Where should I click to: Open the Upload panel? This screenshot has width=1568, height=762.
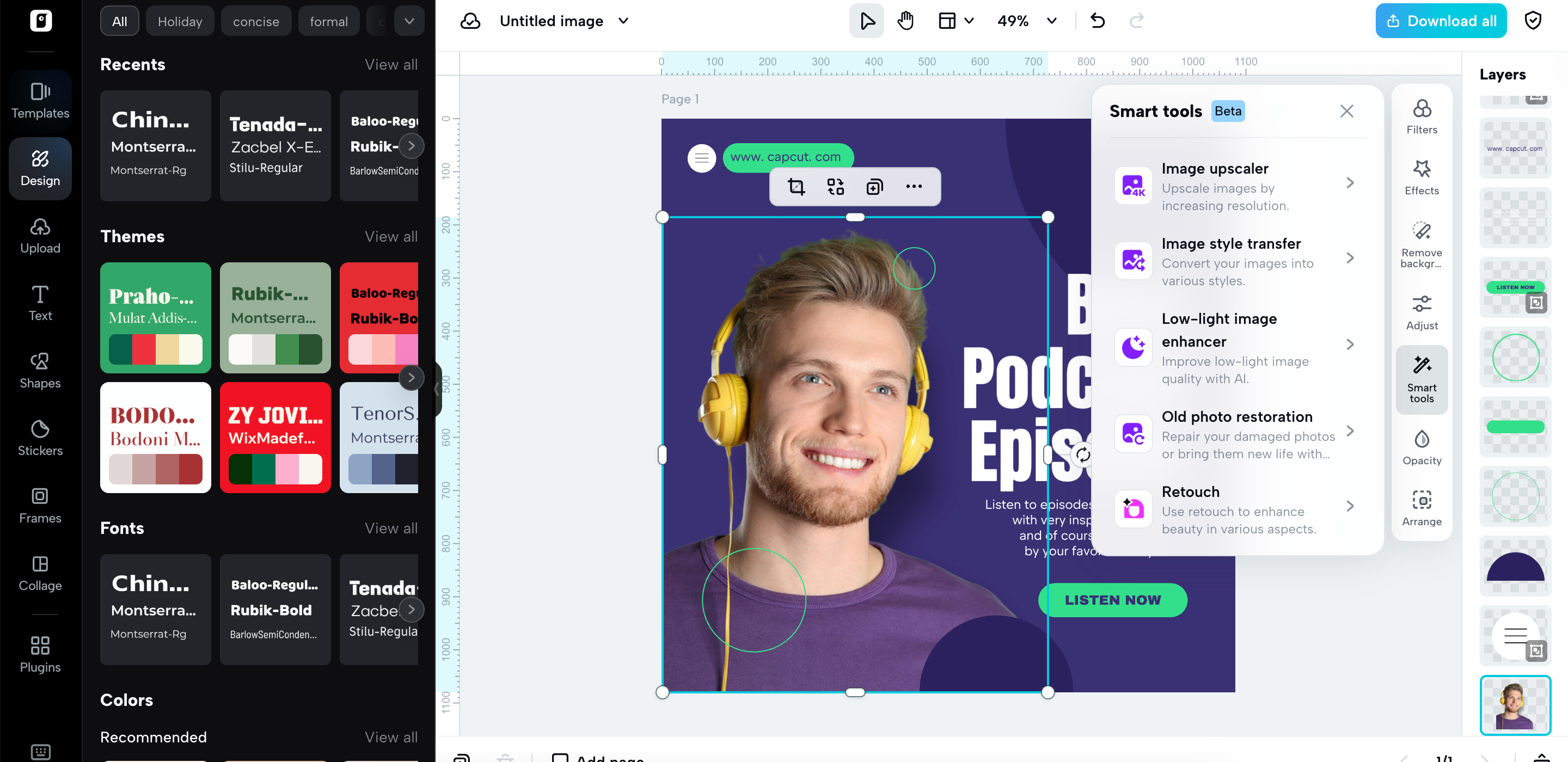[x=40, y=236]
